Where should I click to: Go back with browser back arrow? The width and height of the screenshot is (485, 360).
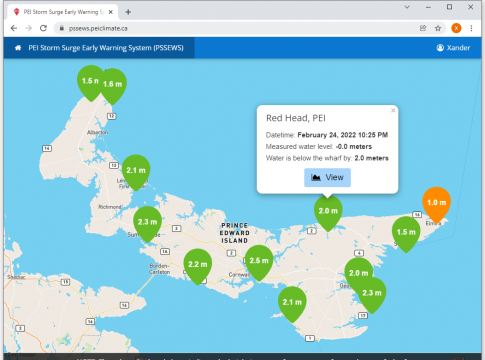[14, 28]
